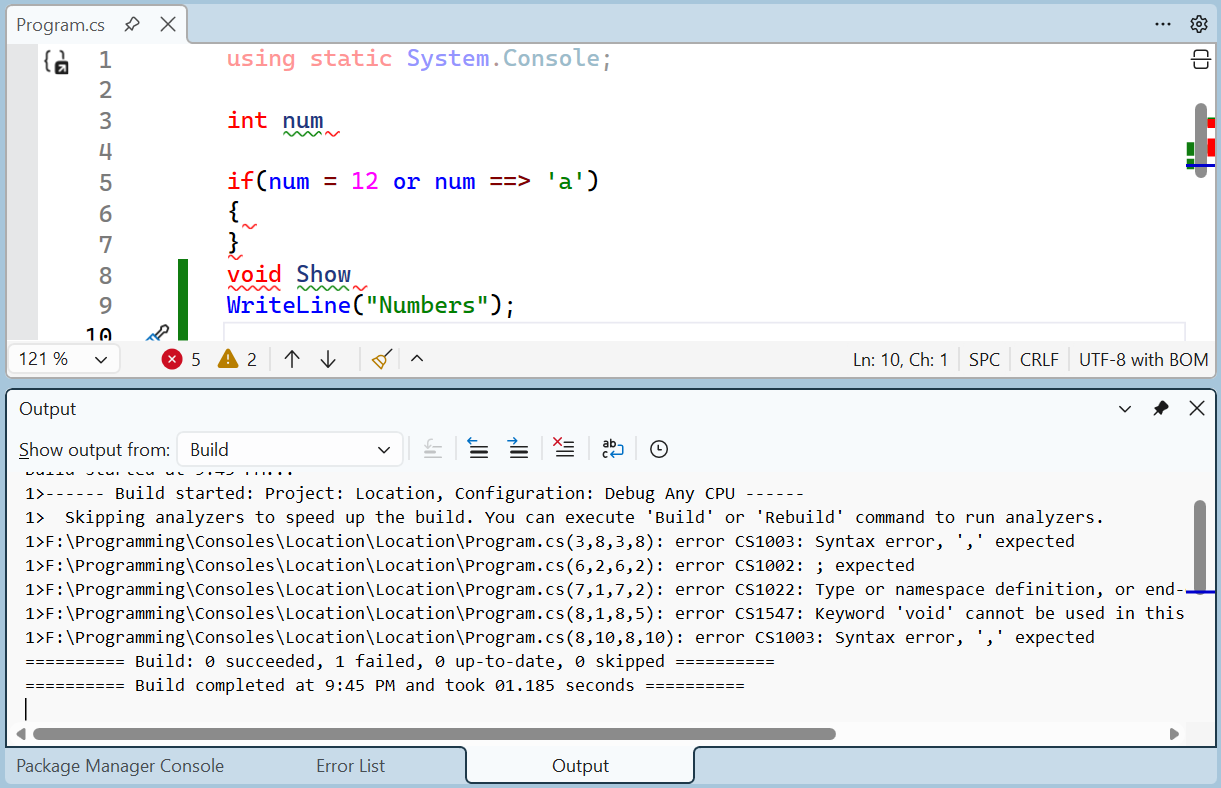Click the Output vertical scrollbar thumb
The width and height of the screenshot is (1221, 788).
[x=1200, y=546]
